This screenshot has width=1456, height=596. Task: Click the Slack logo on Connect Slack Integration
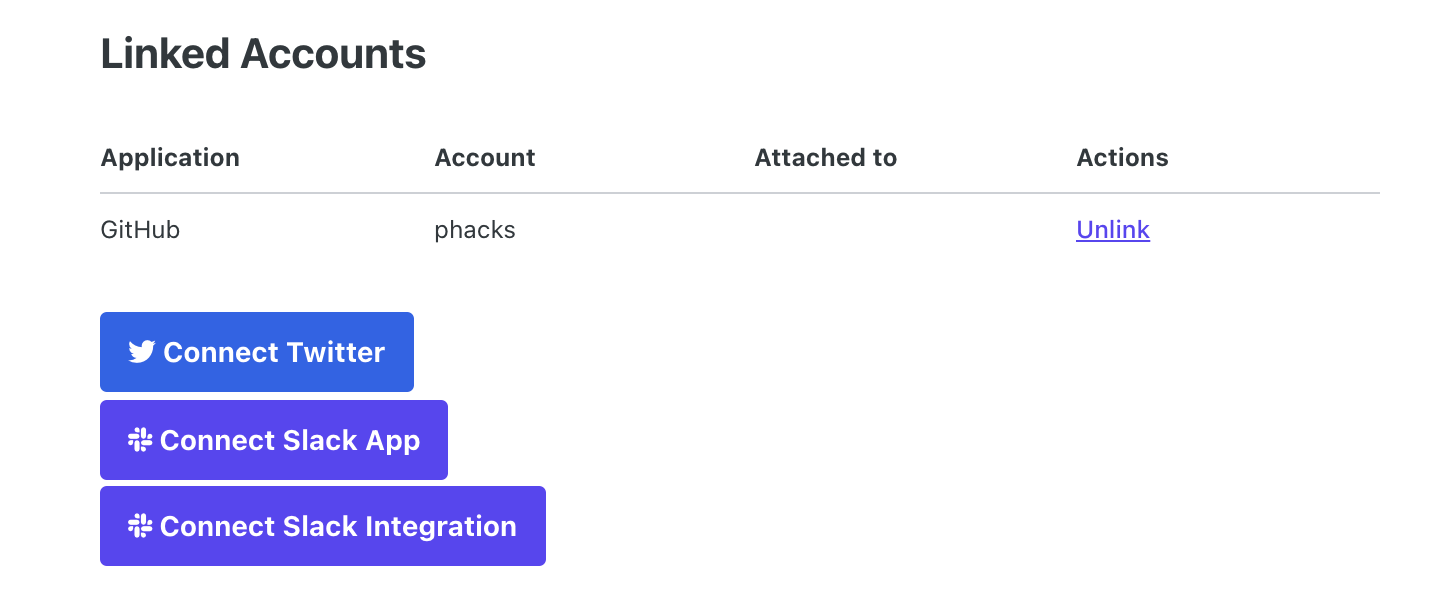point(140,526)
